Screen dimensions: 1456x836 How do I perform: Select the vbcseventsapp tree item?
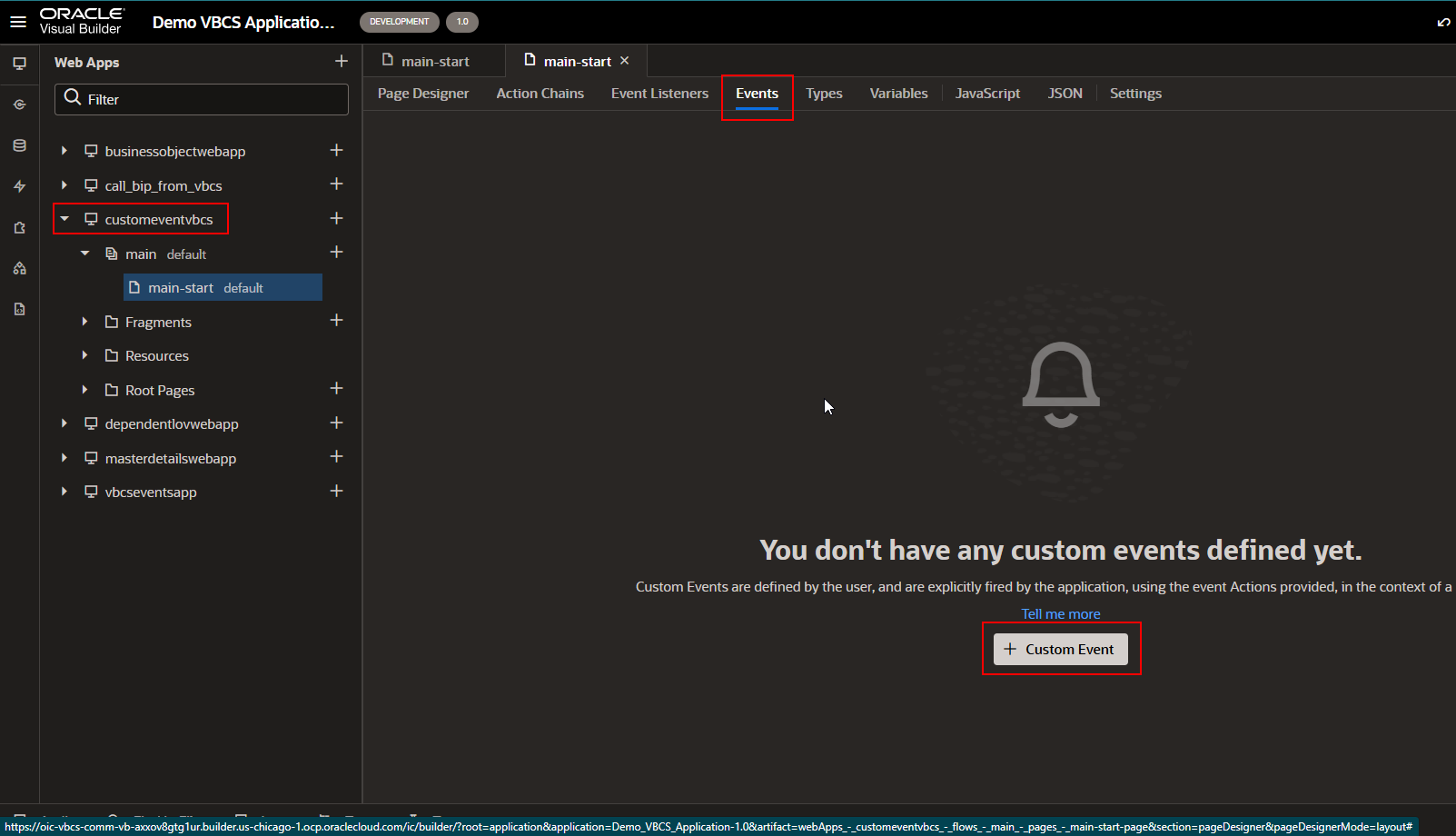tap(150, 492)
